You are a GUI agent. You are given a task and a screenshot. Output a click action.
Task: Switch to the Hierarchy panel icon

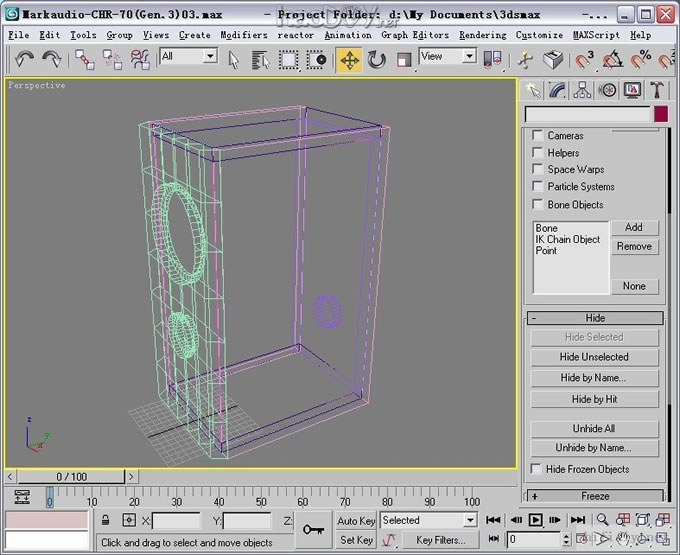[x=583, y=91]
